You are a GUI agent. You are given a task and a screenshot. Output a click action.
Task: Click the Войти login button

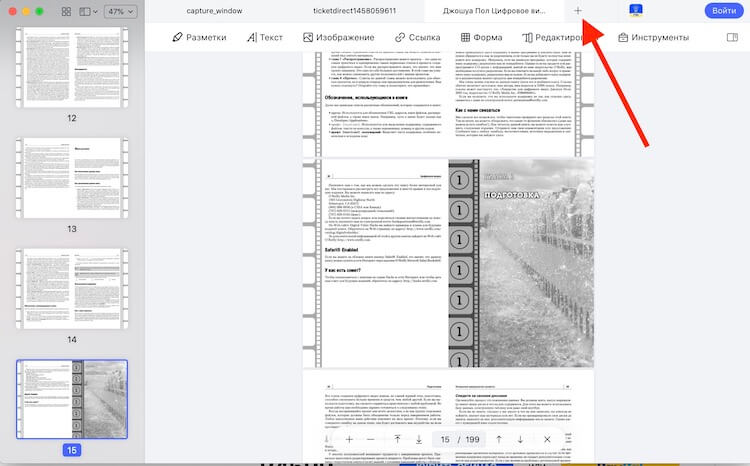click(722, 10)
